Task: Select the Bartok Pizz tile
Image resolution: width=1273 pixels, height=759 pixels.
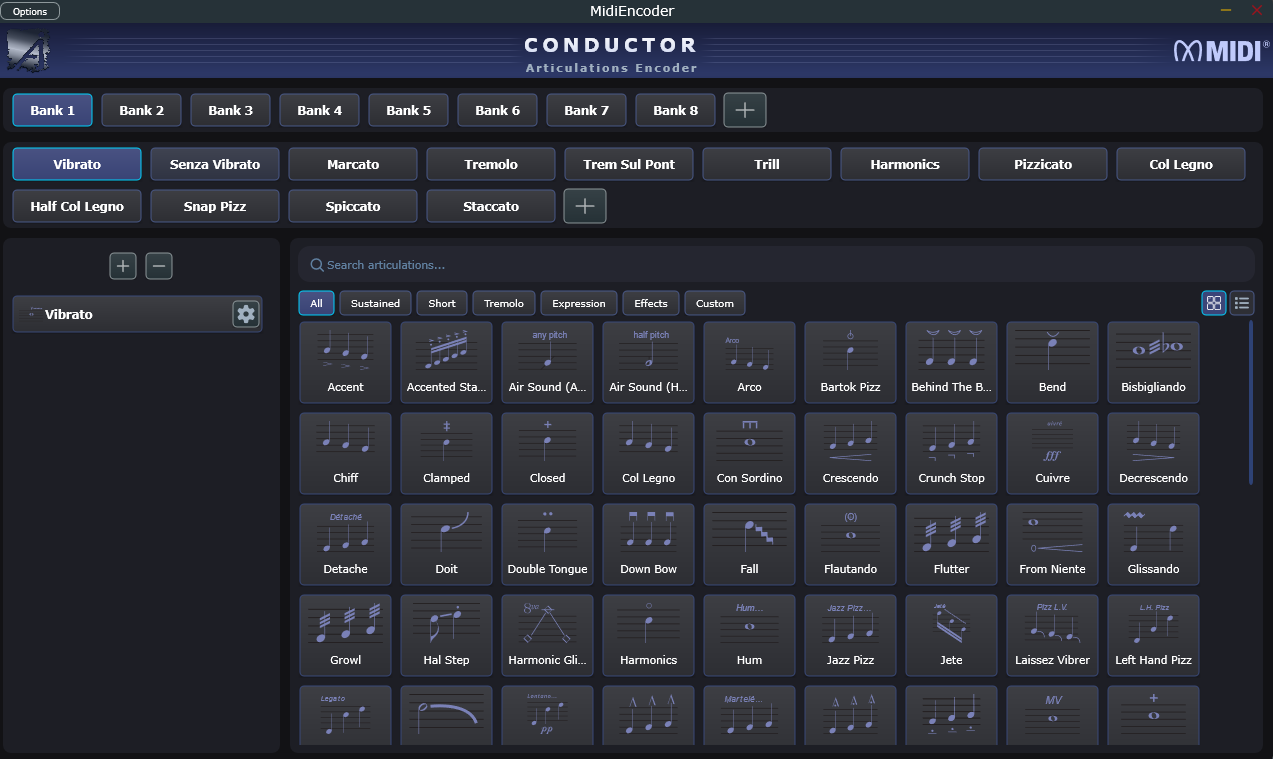Action: [x=850, y=362]
